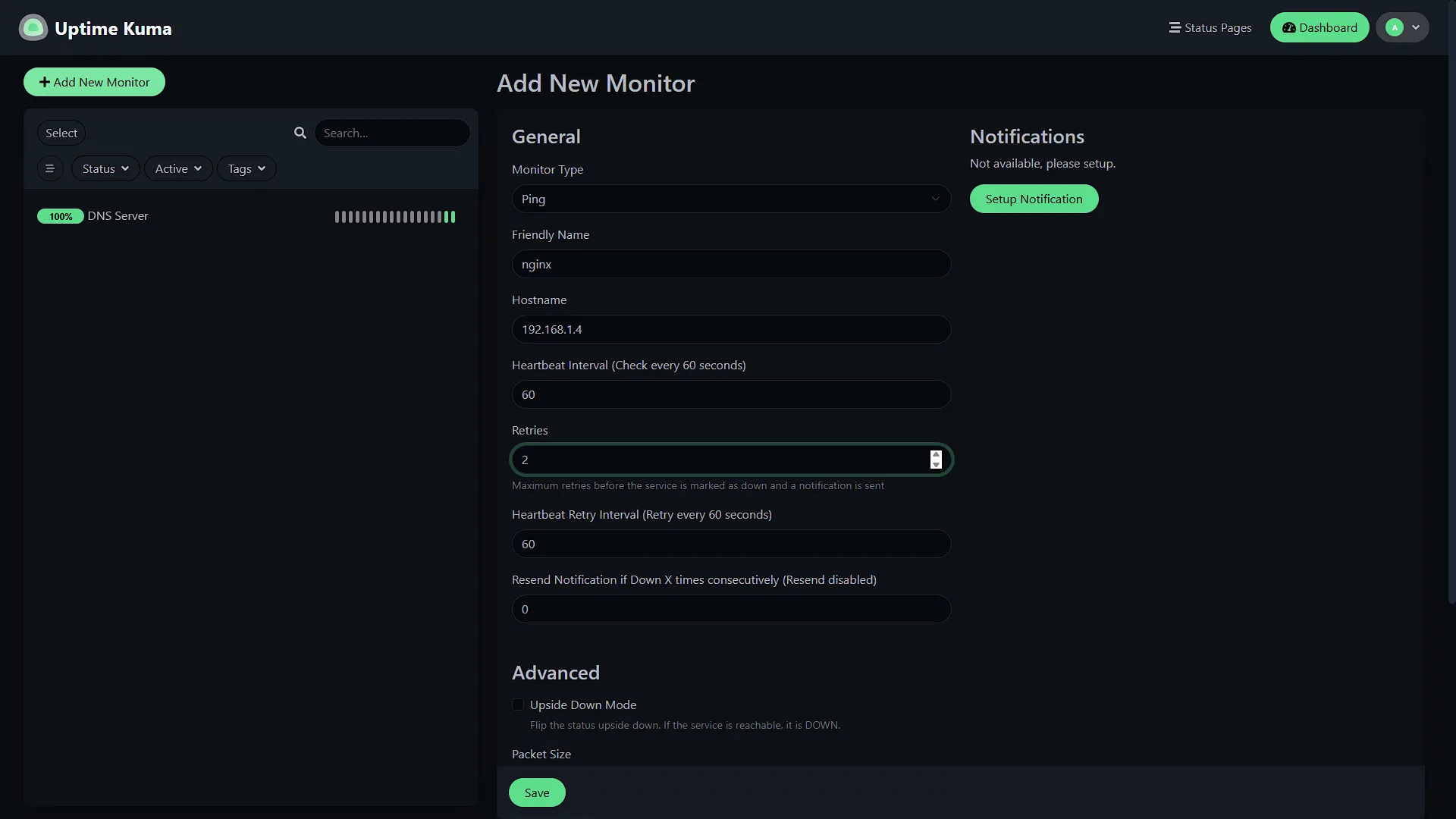Screen dimensions: 1456x819
Task: Increase Retries with the up arrow
Action: [936, 455]
